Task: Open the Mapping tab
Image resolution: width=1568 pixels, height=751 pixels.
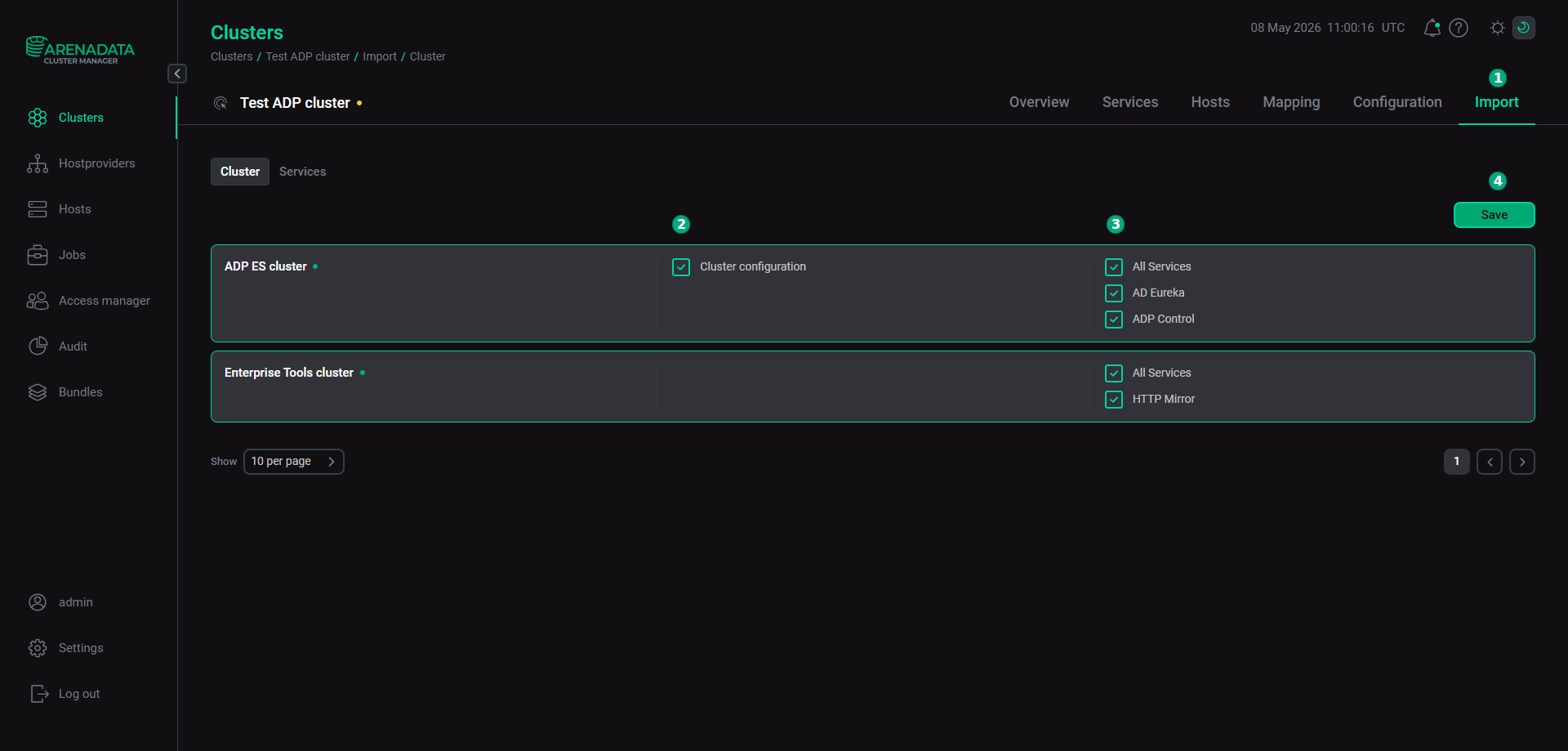Action: (x=1291, y=102)
